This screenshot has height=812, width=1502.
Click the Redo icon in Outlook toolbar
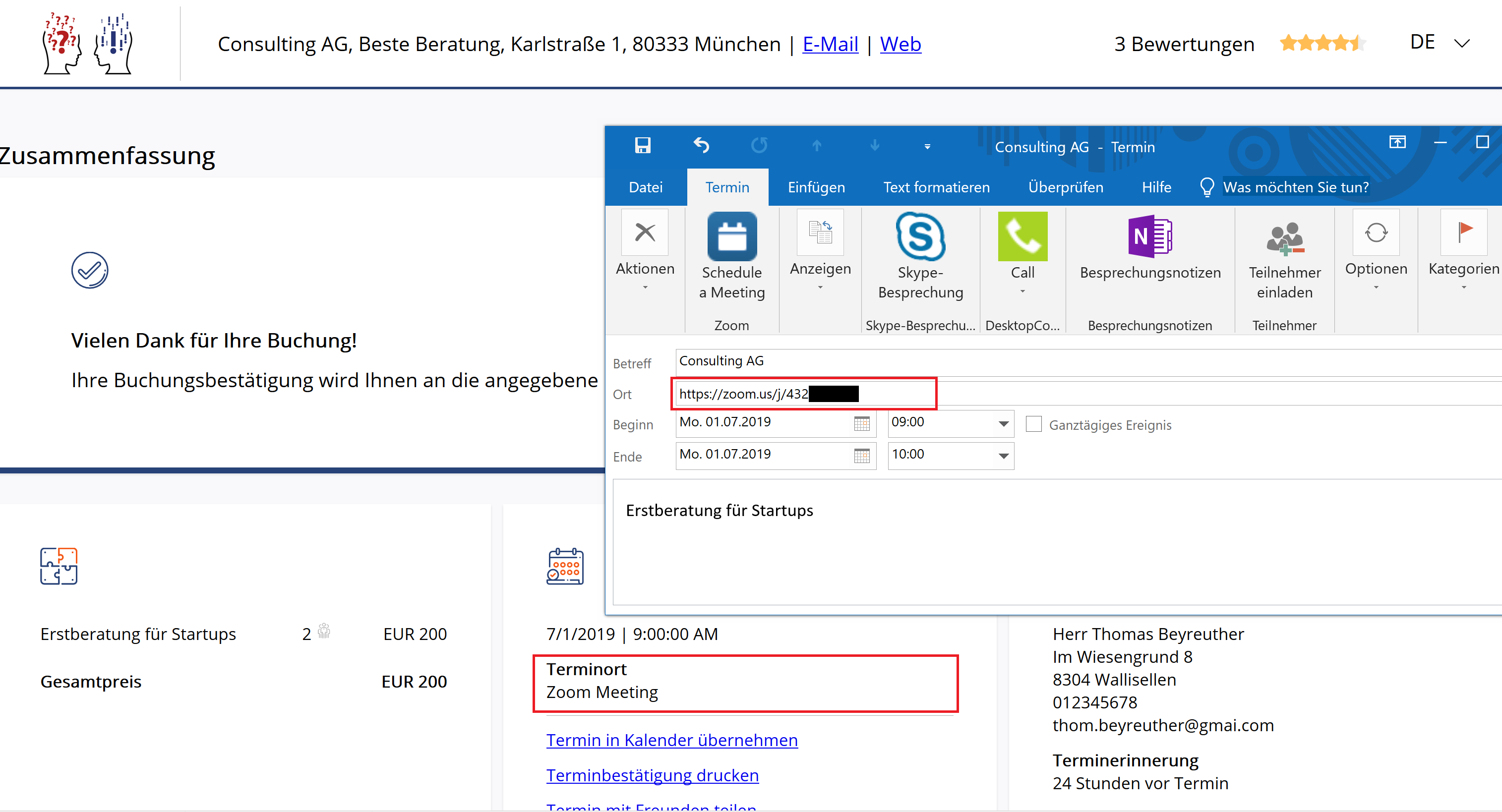pos(759,145)
